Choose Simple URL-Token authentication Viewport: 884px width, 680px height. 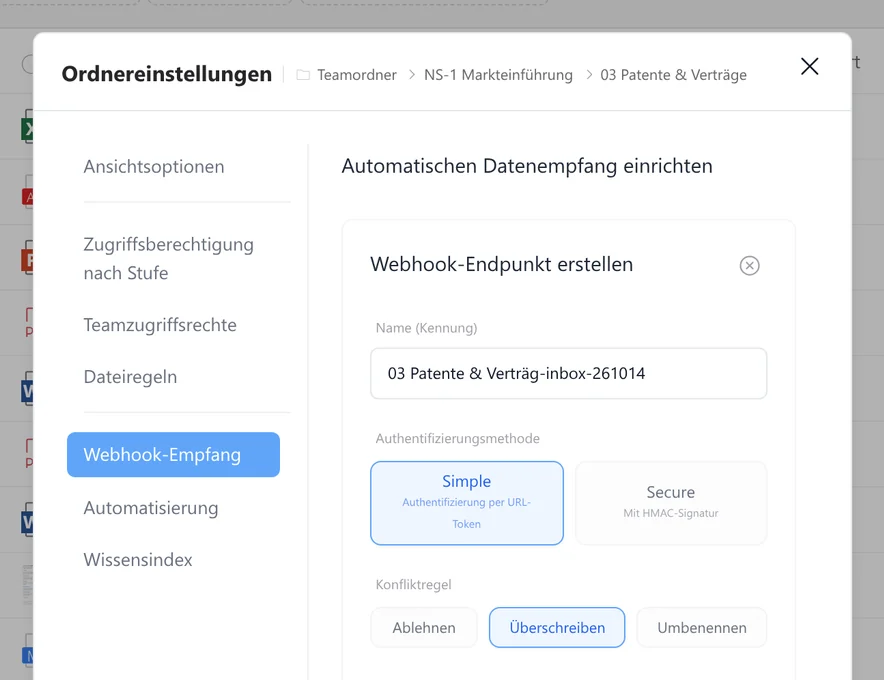coord(467,503)
